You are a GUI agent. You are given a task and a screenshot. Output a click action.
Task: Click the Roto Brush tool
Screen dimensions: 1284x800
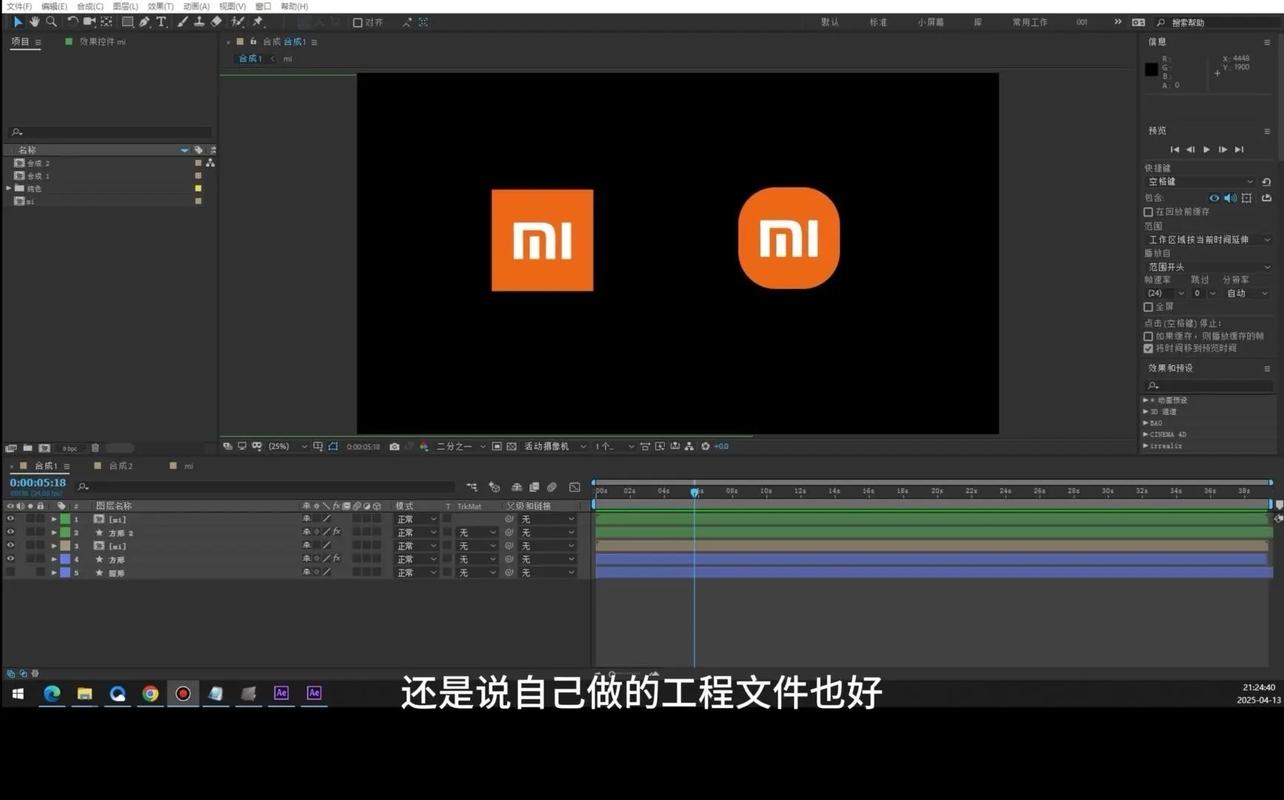236,22
